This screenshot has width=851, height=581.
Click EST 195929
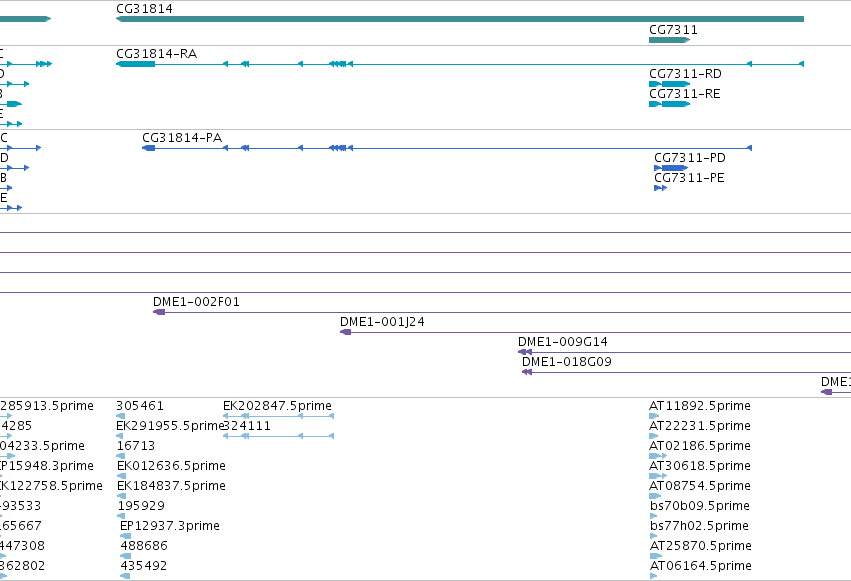tap(141, 506)
